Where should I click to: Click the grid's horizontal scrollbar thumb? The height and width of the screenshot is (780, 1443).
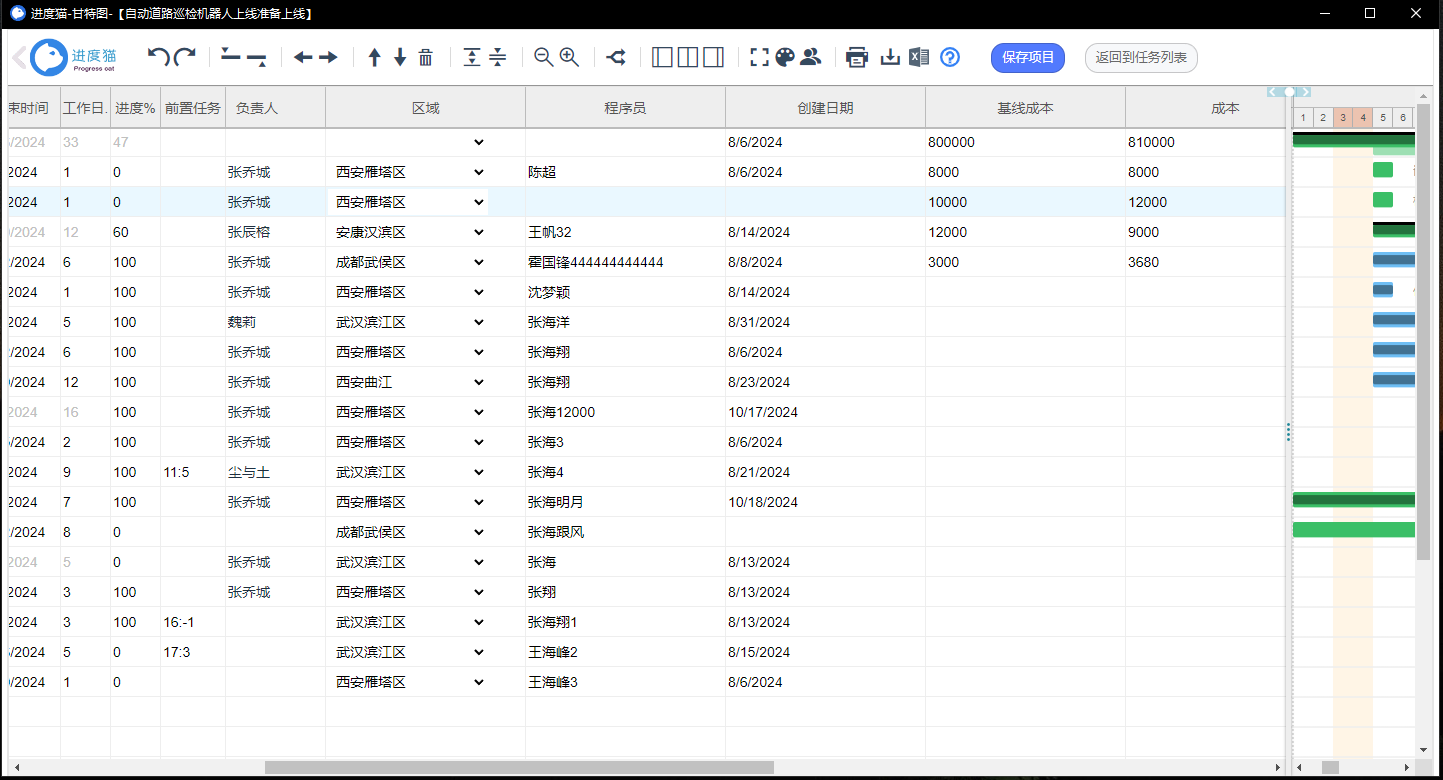tap(519, 767)
